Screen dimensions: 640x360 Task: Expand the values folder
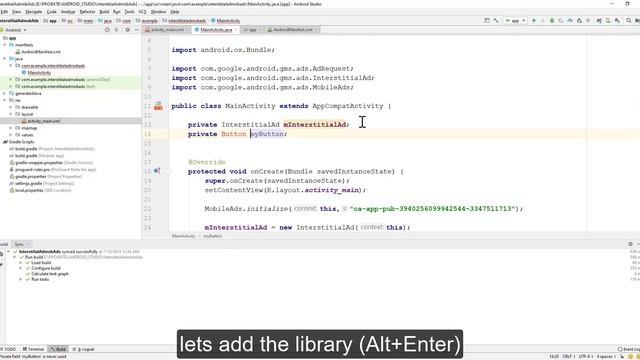tap(11, 135)
